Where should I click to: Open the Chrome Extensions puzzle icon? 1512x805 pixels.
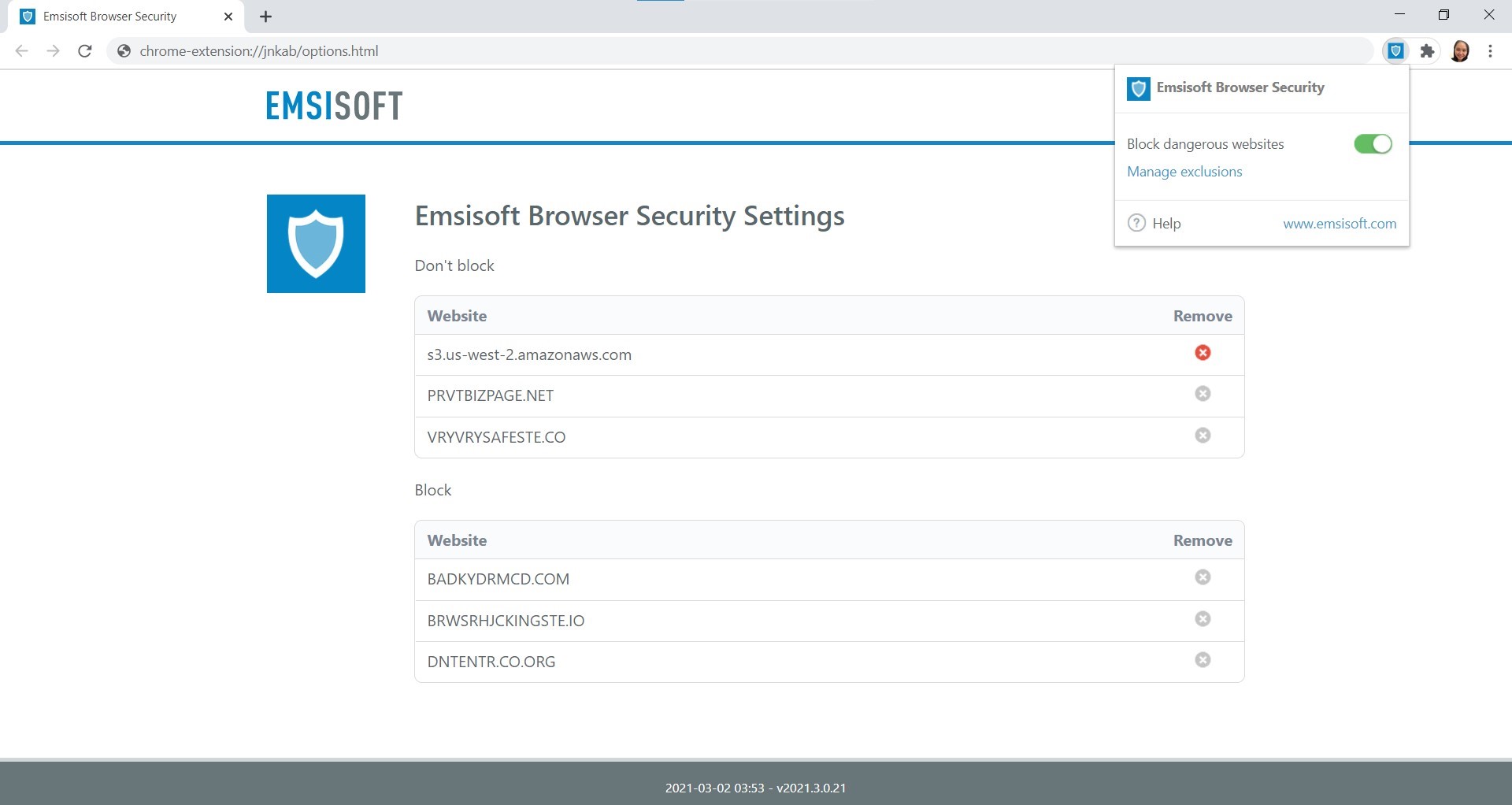[x=1428, y=50]
